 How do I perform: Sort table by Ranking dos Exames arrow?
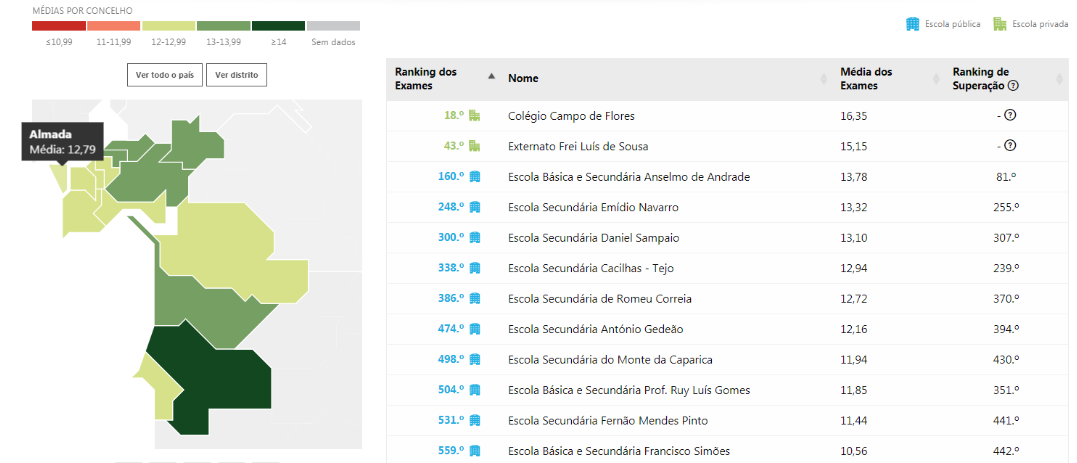click(491, 77)
